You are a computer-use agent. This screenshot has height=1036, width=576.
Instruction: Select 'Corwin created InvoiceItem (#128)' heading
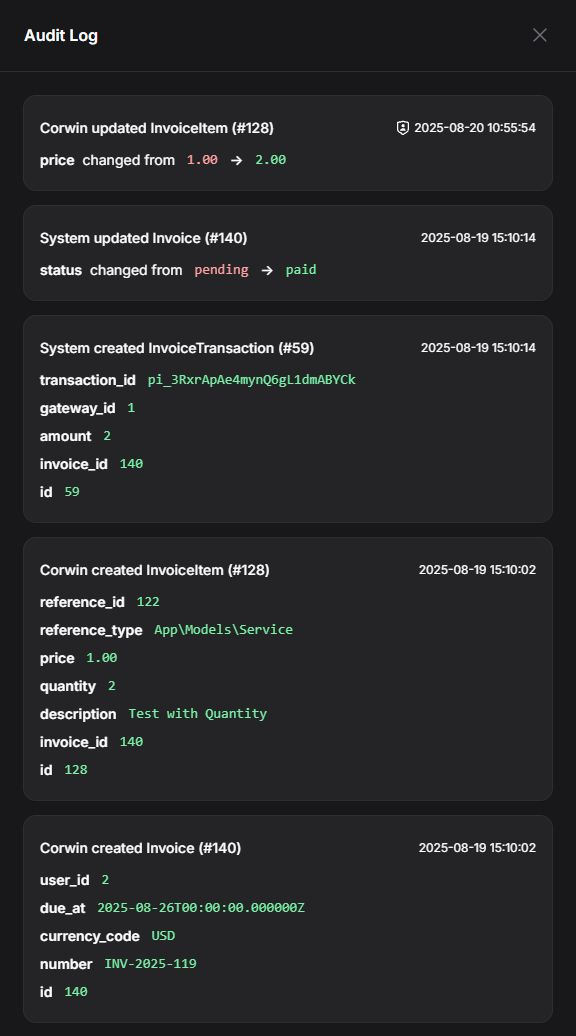tap(155, 570)
